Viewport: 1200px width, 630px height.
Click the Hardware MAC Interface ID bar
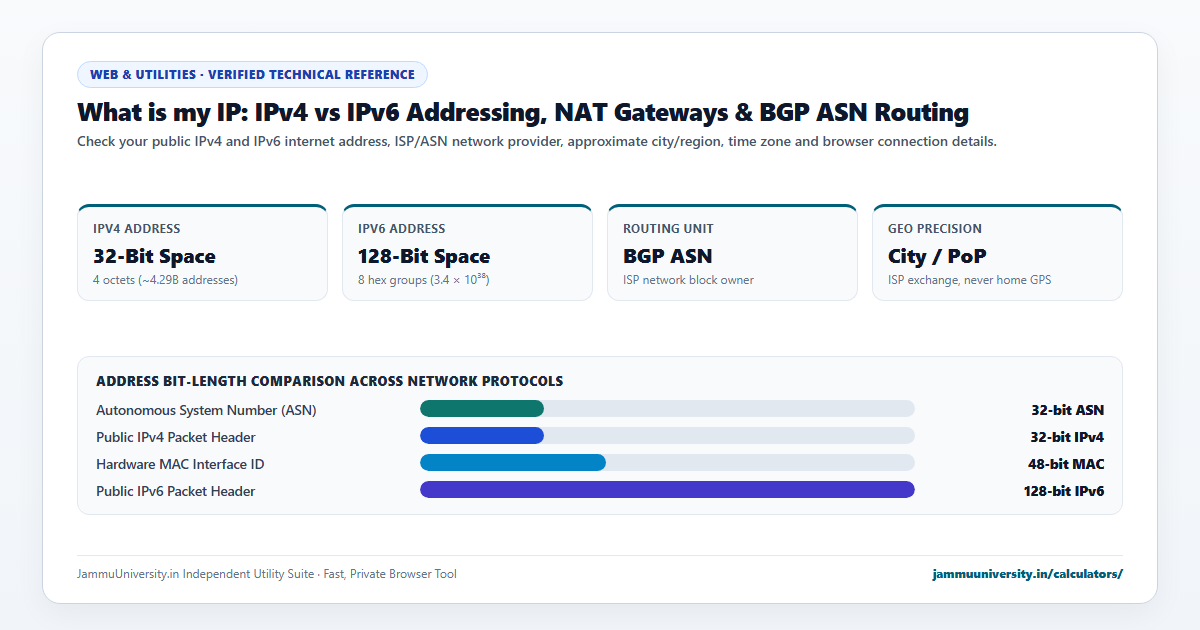tap(513, 463)
